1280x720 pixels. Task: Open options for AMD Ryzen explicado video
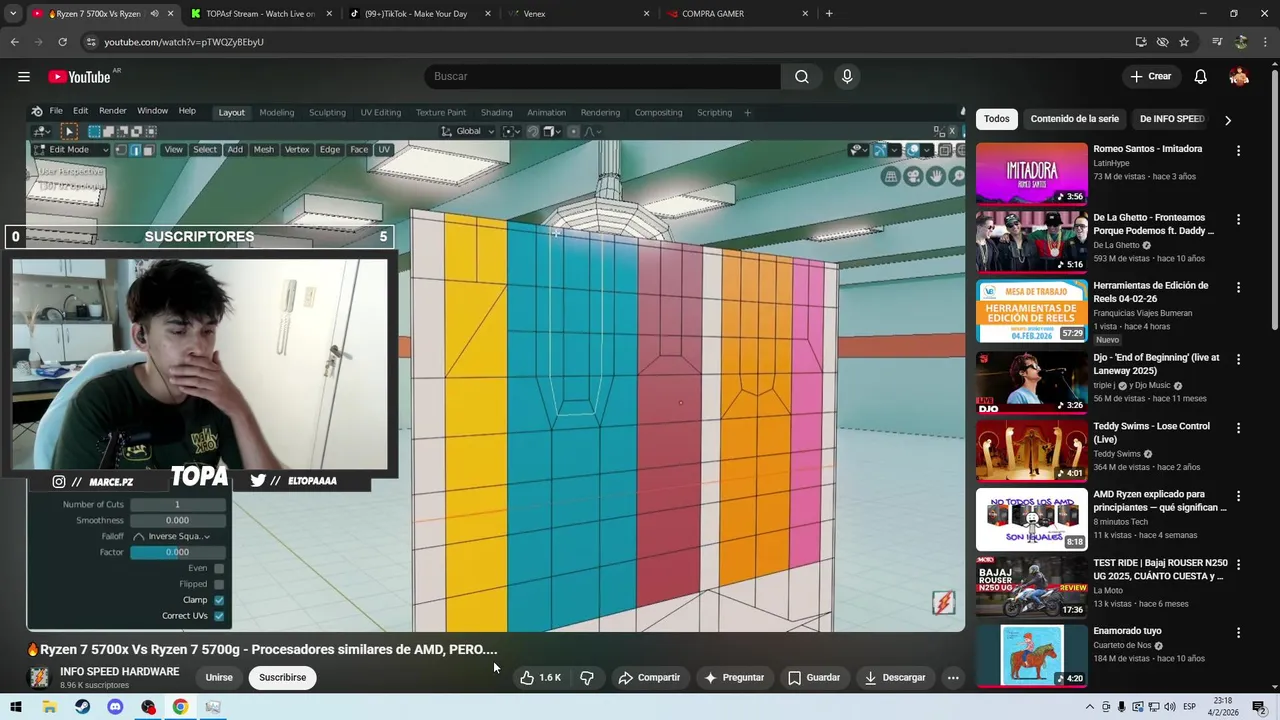1238,496
